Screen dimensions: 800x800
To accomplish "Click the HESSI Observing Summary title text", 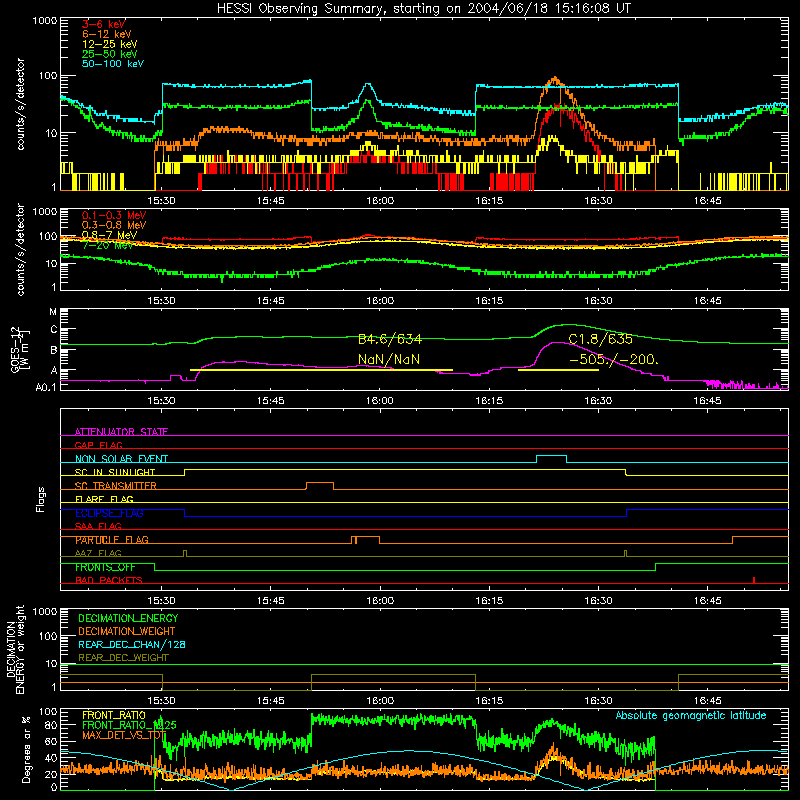I will click(423, 9).
